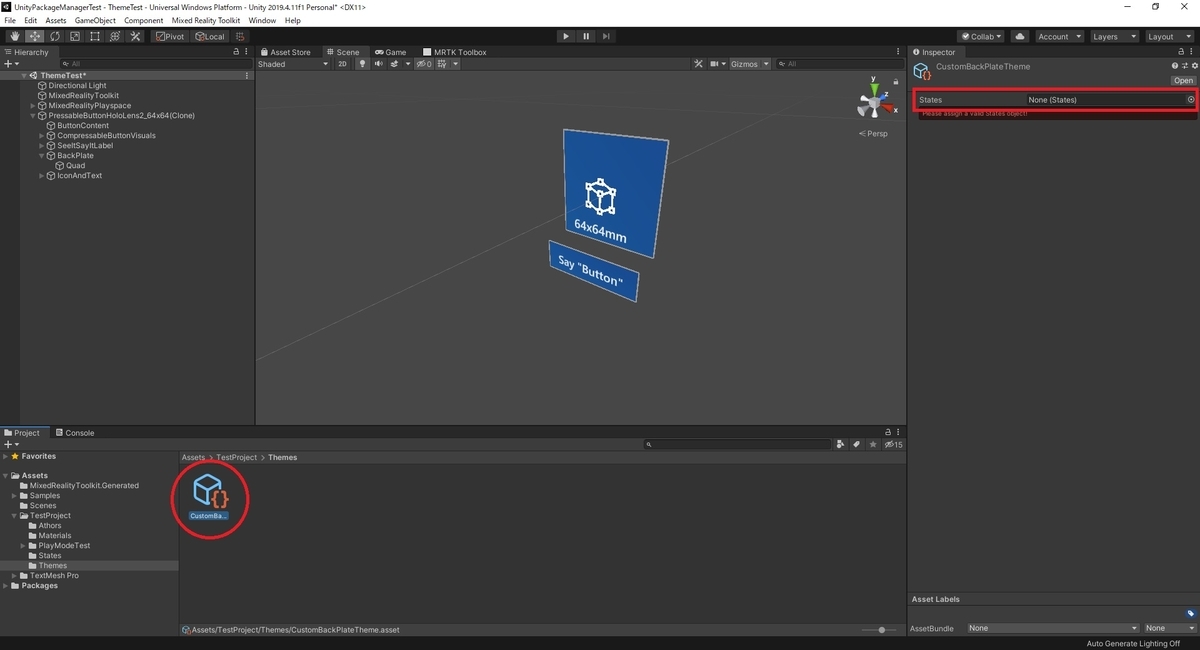Open scene component tools icon
Viewport: 1200px width, 650px height.
(x=700, y=64)
